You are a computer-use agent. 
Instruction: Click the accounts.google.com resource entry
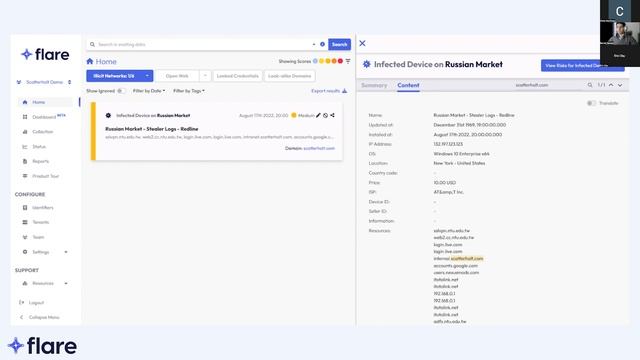point(456,266)
